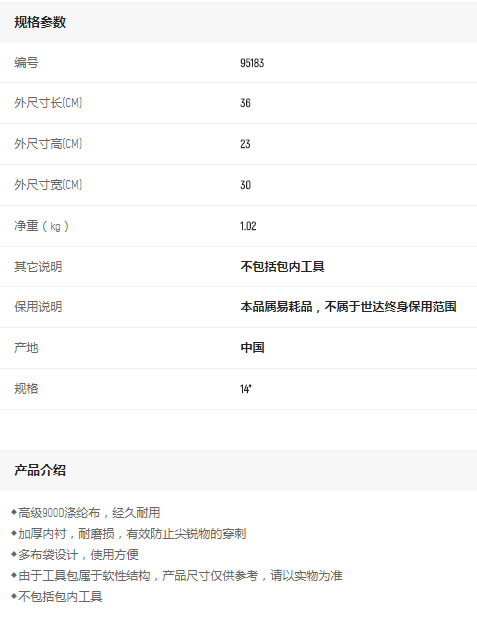Click the 多布袋设计 bullet line
Image resolution: width=477 pixels, height=618 pixels.
pos(75,555)
